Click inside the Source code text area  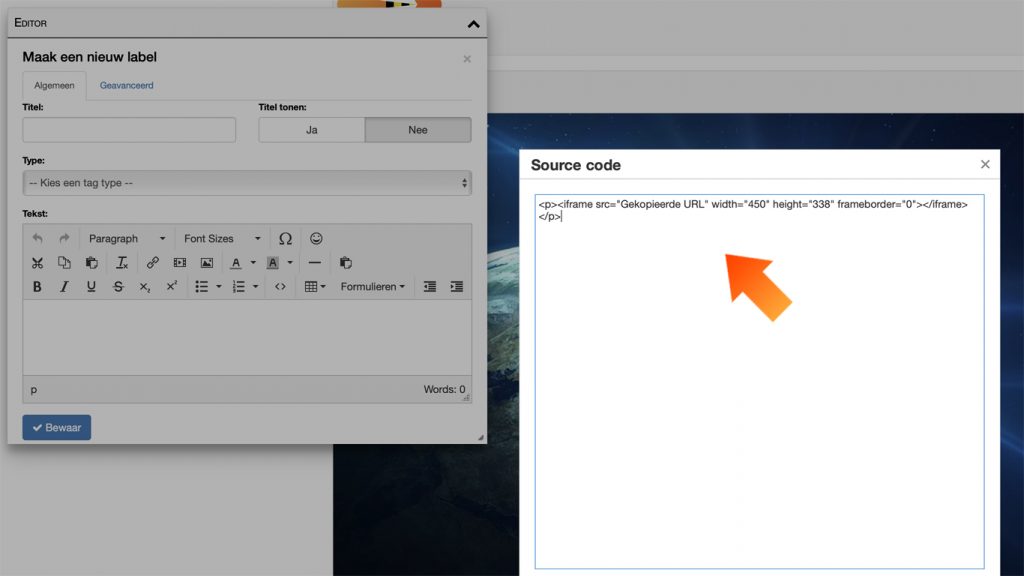[x=760, y=381]
